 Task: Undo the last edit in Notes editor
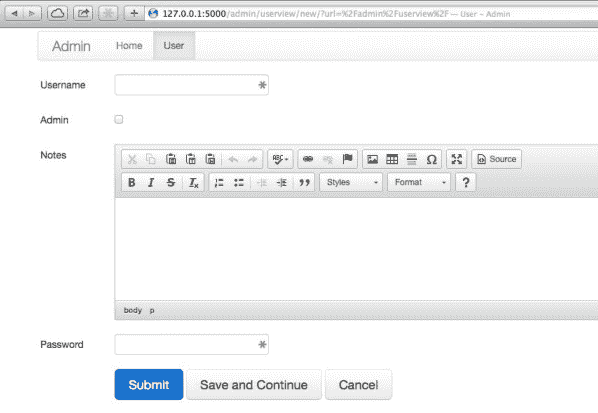coord(233,159)
